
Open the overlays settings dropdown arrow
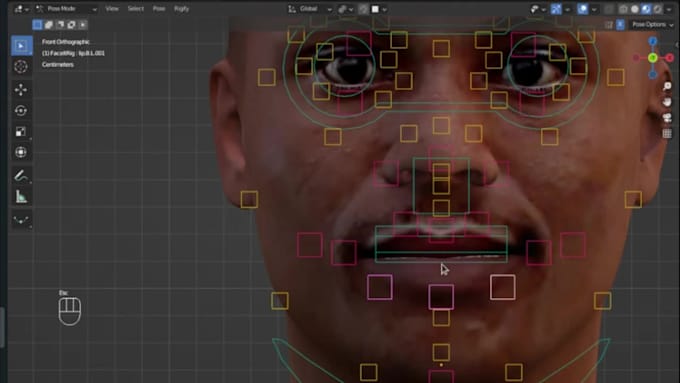tap(594, 9)
